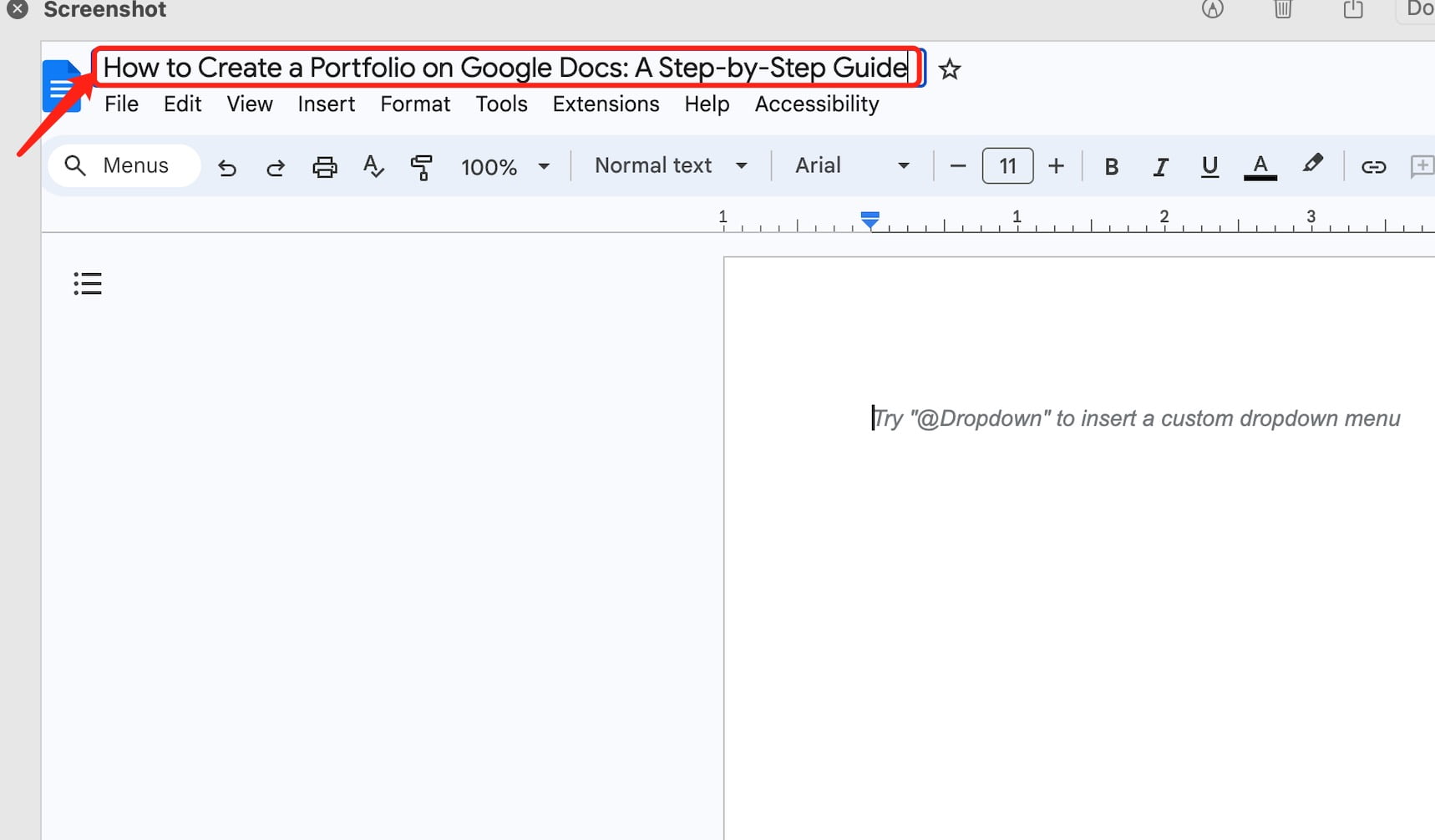Close the Screenshot preview window
Screen dimensions: 1435x840
pyautogui.click(x=18, y=9)
